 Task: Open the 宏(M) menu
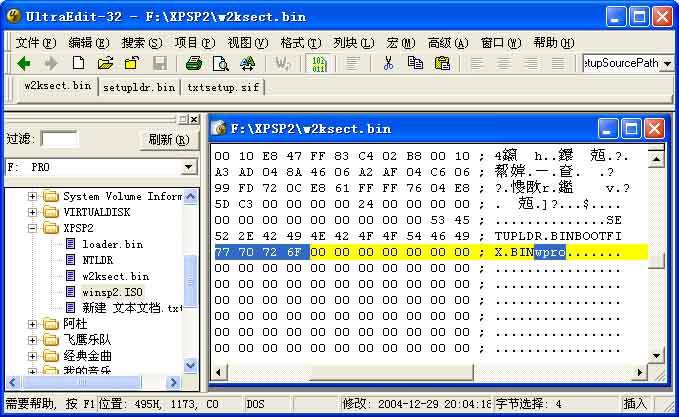coord(401,43)
